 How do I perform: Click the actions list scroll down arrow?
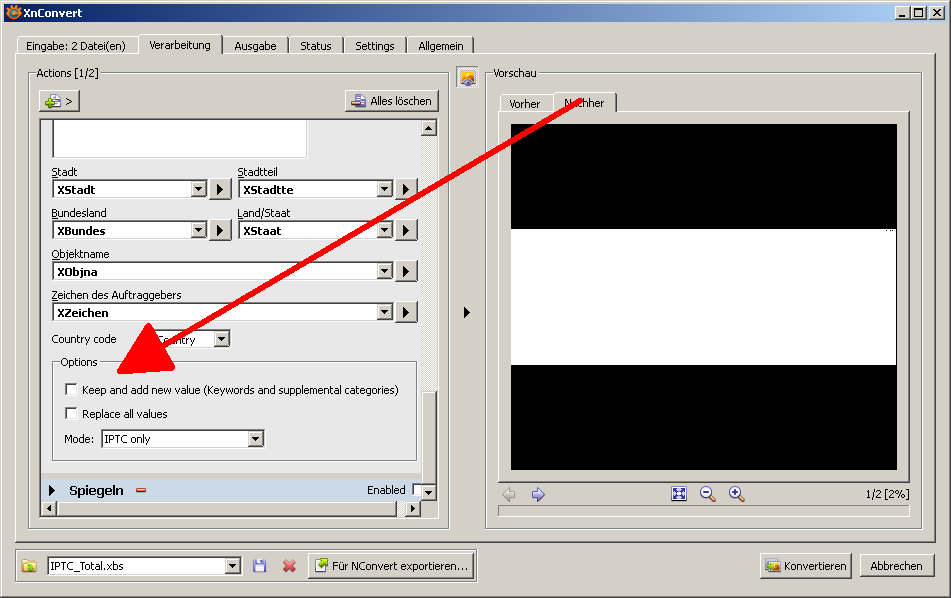point(429,492)
